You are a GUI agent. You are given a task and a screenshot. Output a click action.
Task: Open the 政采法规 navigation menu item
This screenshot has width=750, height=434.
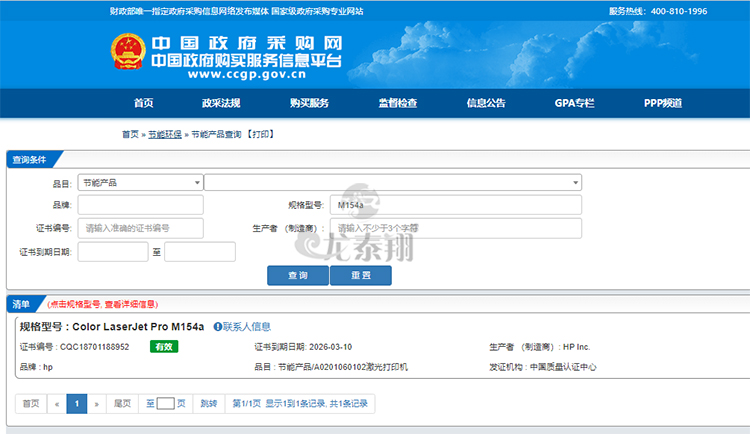221,103
